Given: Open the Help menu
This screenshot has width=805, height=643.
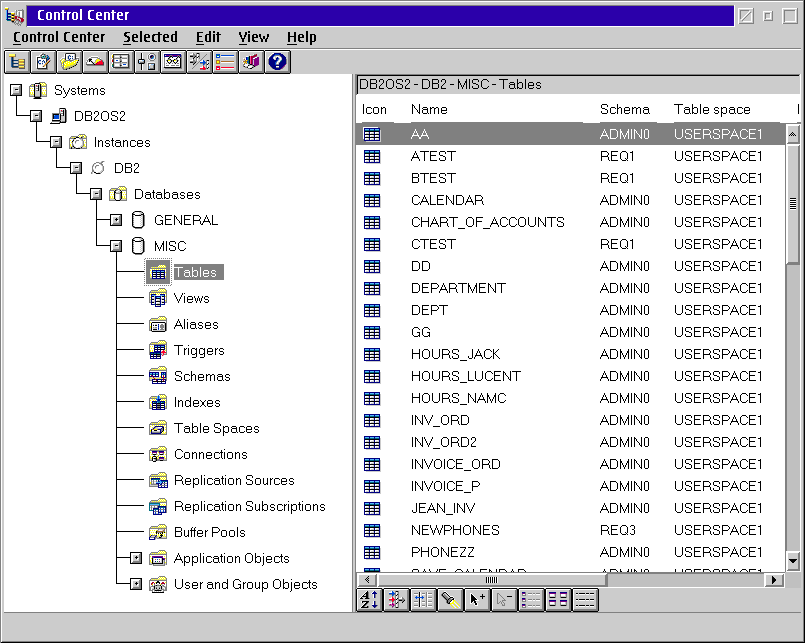Looking at the screenshot, I should click(x=301, y=37).
